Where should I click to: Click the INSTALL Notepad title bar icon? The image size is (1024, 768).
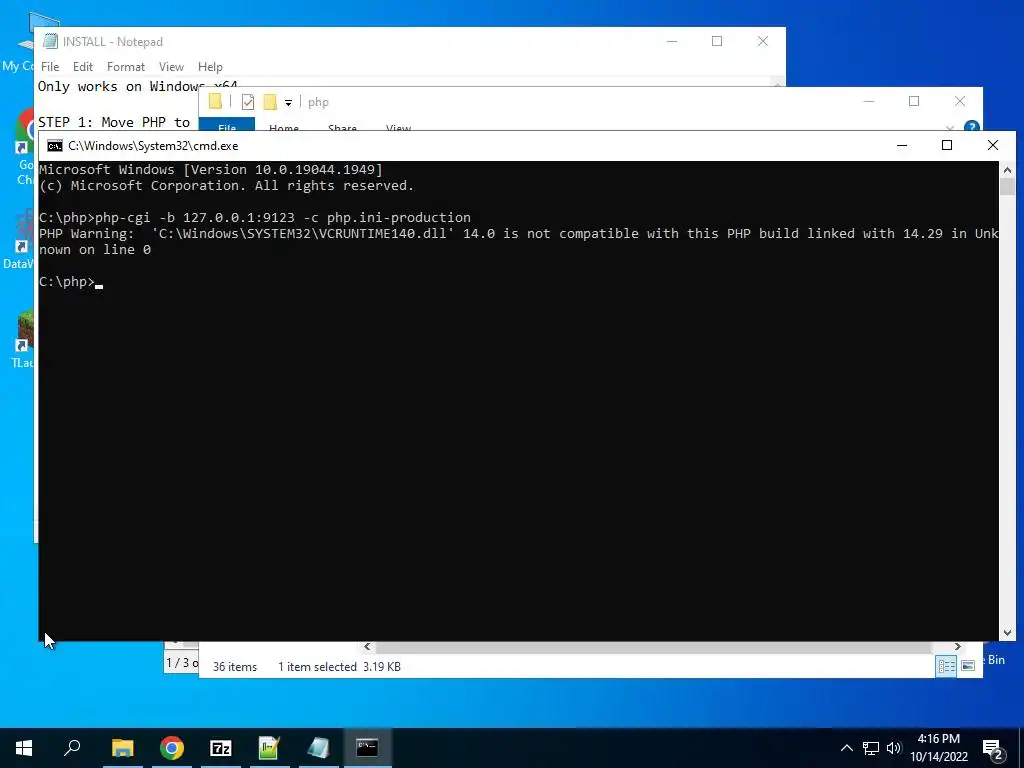click(50, 41)
